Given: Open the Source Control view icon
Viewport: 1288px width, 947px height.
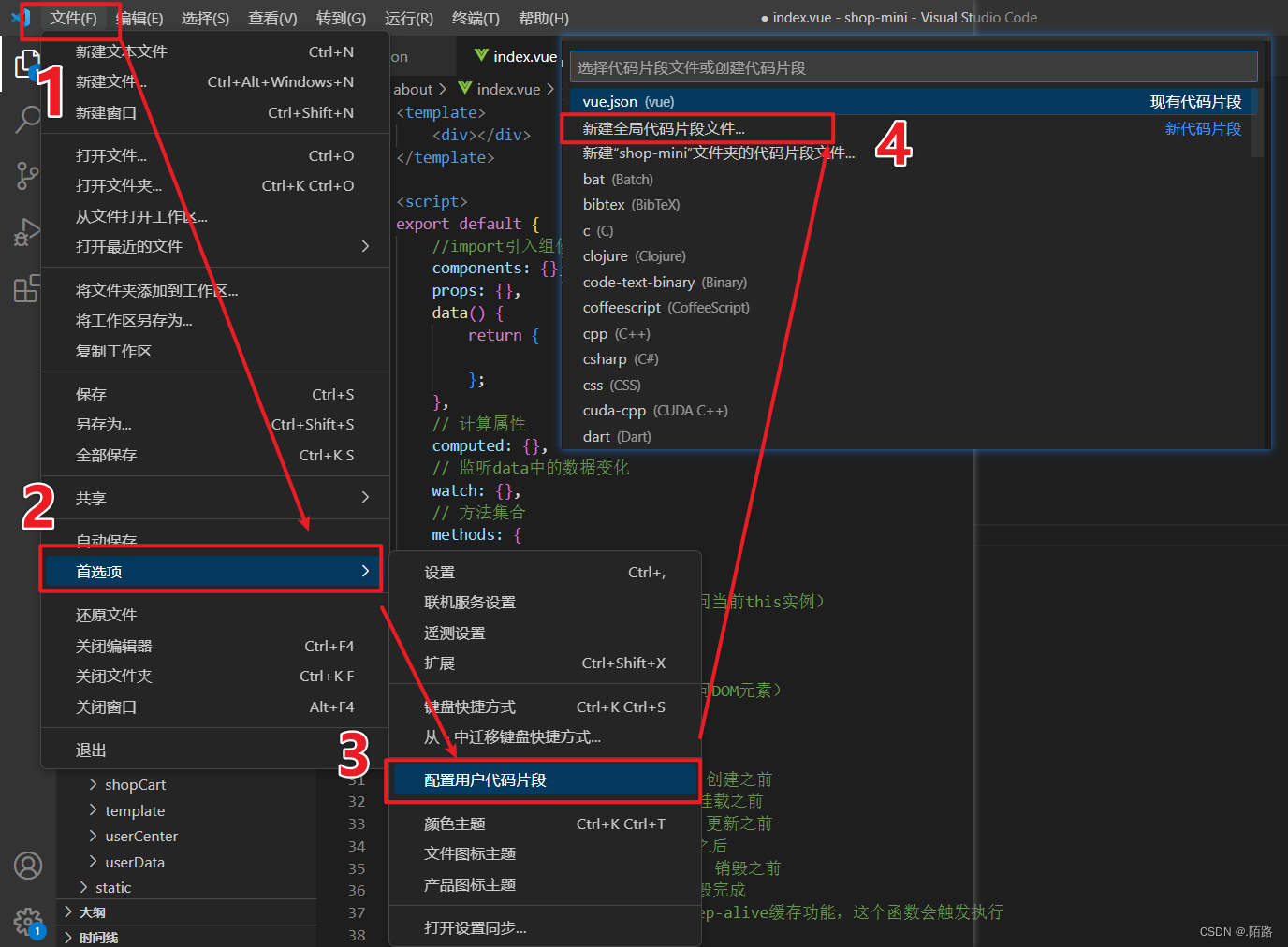Looking at the screenshot, I should coord(27,175).
